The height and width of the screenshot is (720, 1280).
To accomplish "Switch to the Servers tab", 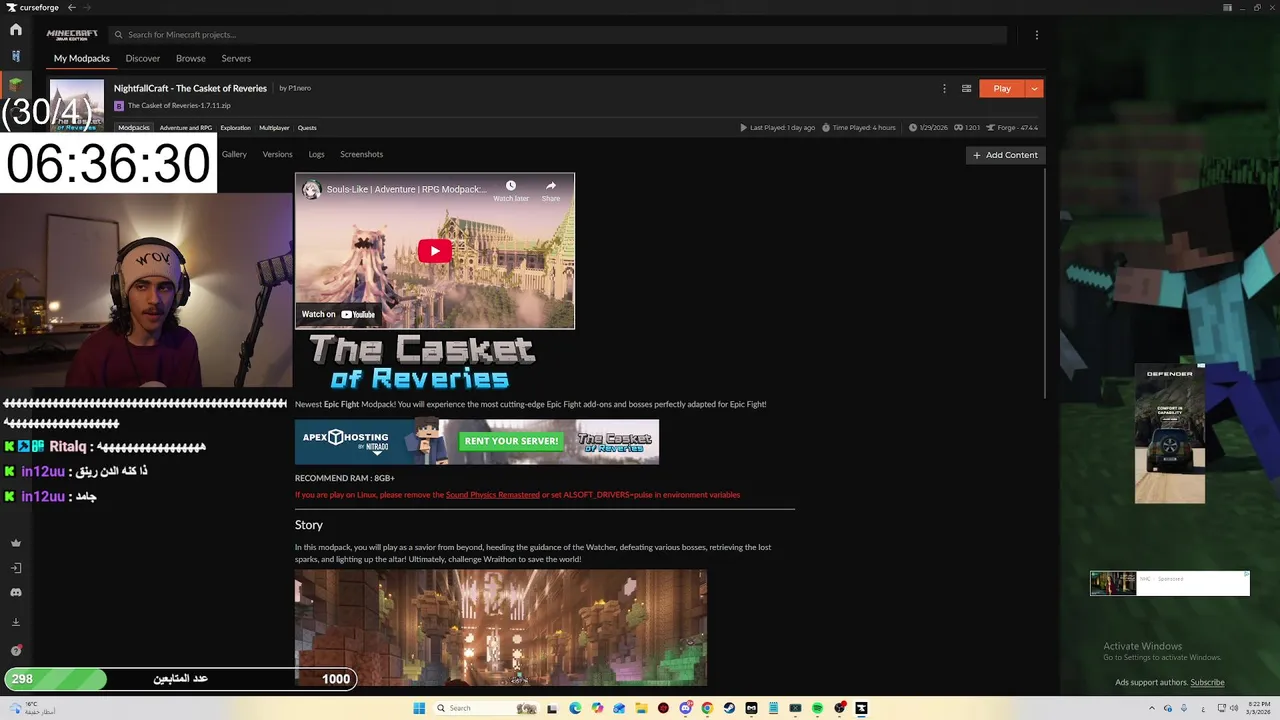I will [x=236, y=58].
